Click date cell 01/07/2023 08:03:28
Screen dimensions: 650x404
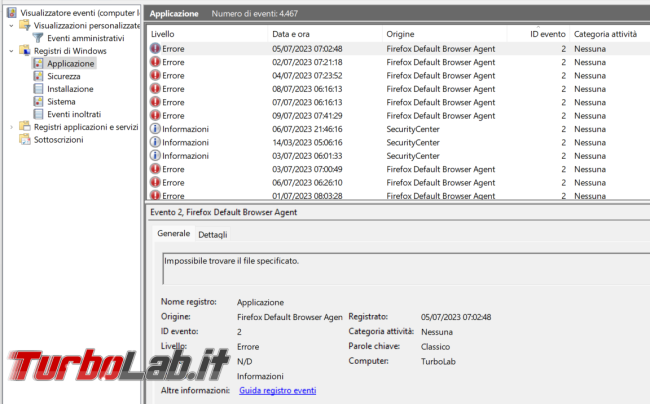coord(307,196)
